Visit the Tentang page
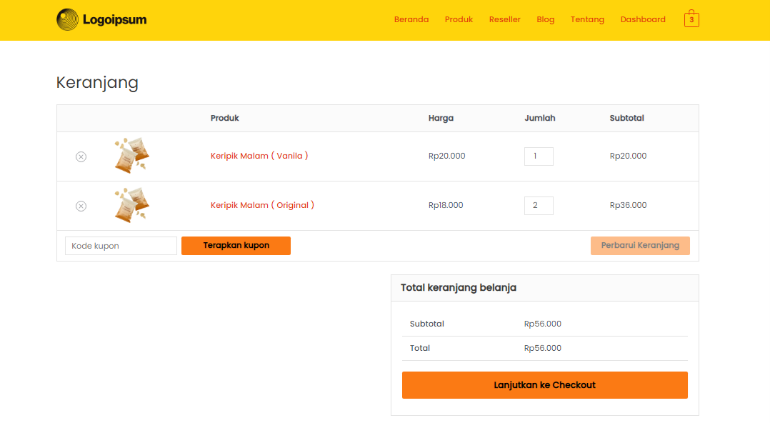The height and width of the screenshot is (423, 770). pos(587,19)
